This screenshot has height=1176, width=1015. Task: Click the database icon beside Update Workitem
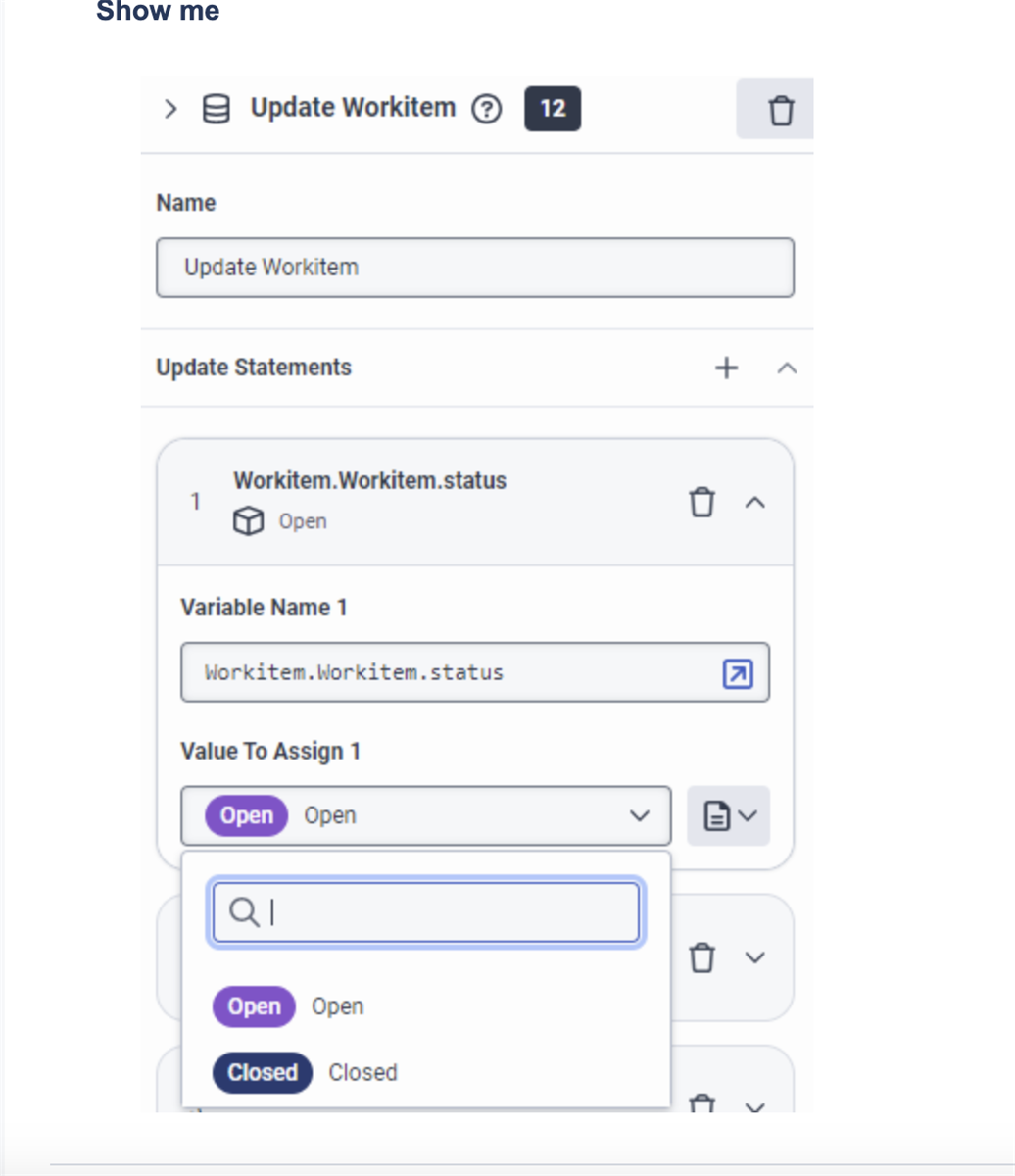tap(217, 108)
